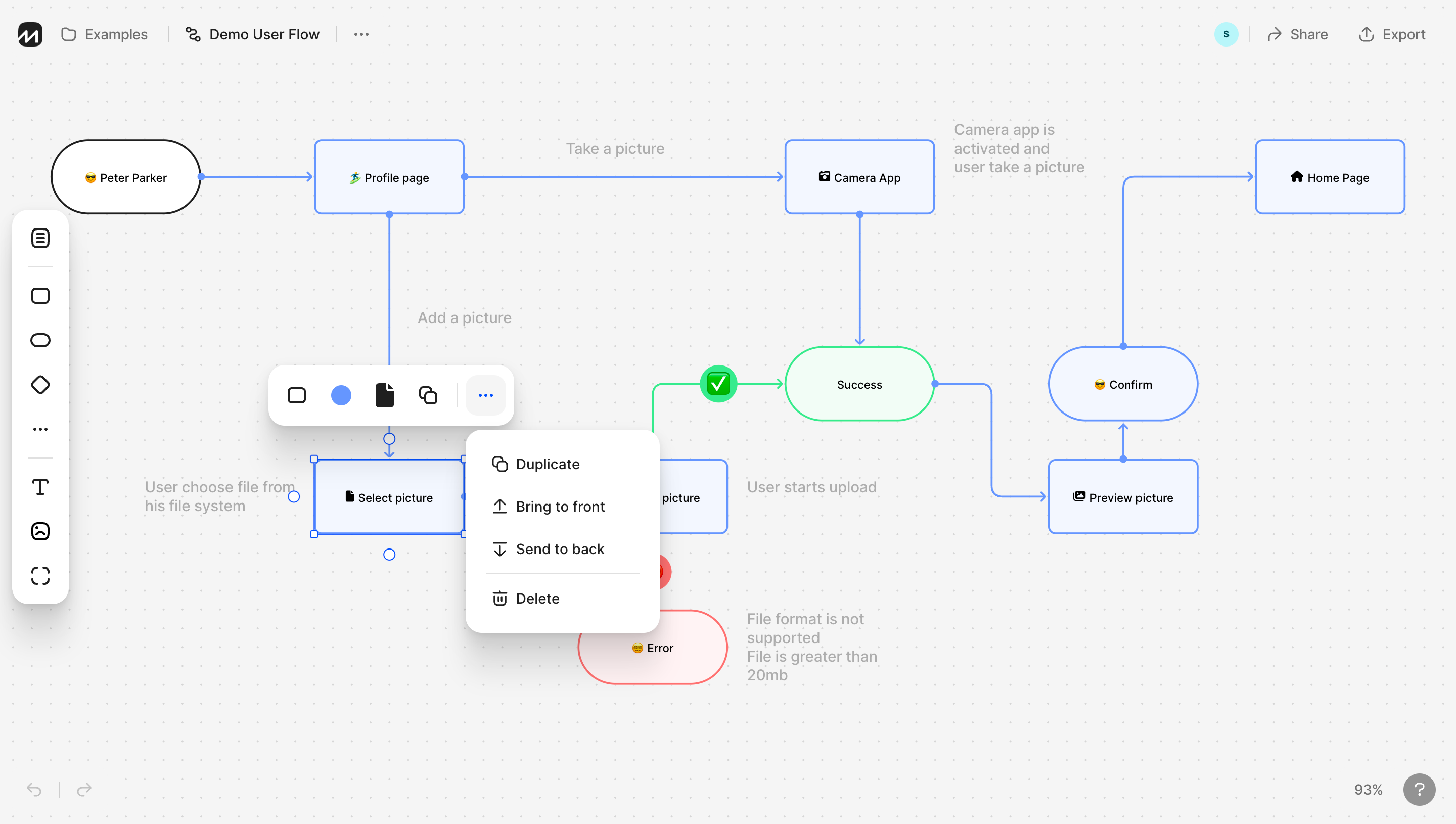Change shape type in floating toolbar

297,395
